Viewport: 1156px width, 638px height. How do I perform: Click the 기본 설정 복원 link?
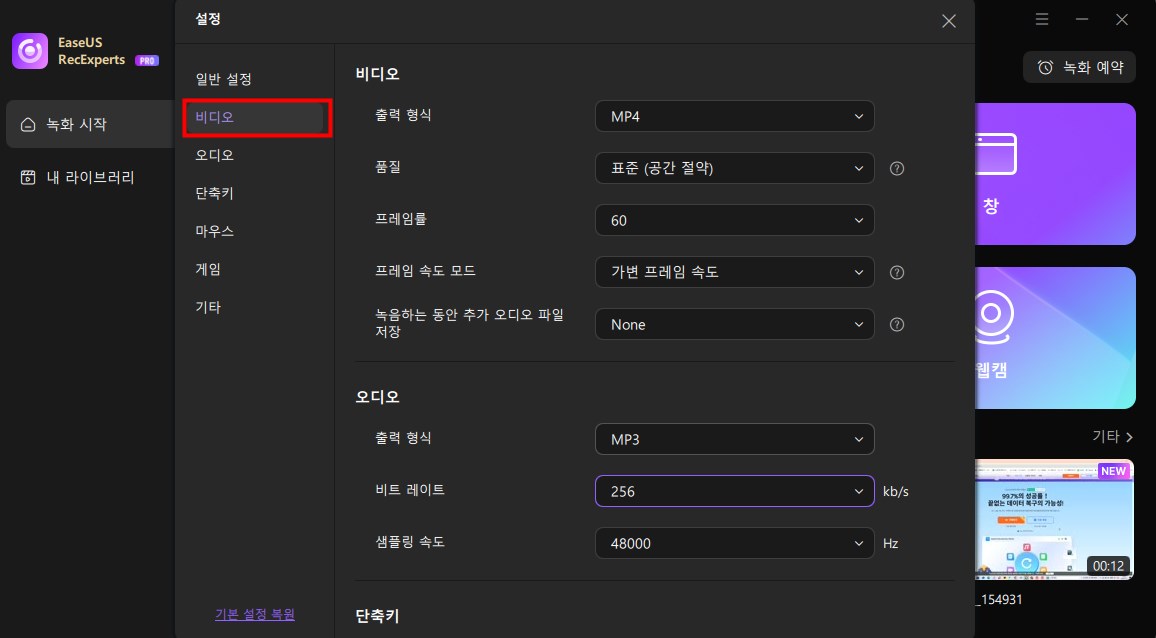254,615
